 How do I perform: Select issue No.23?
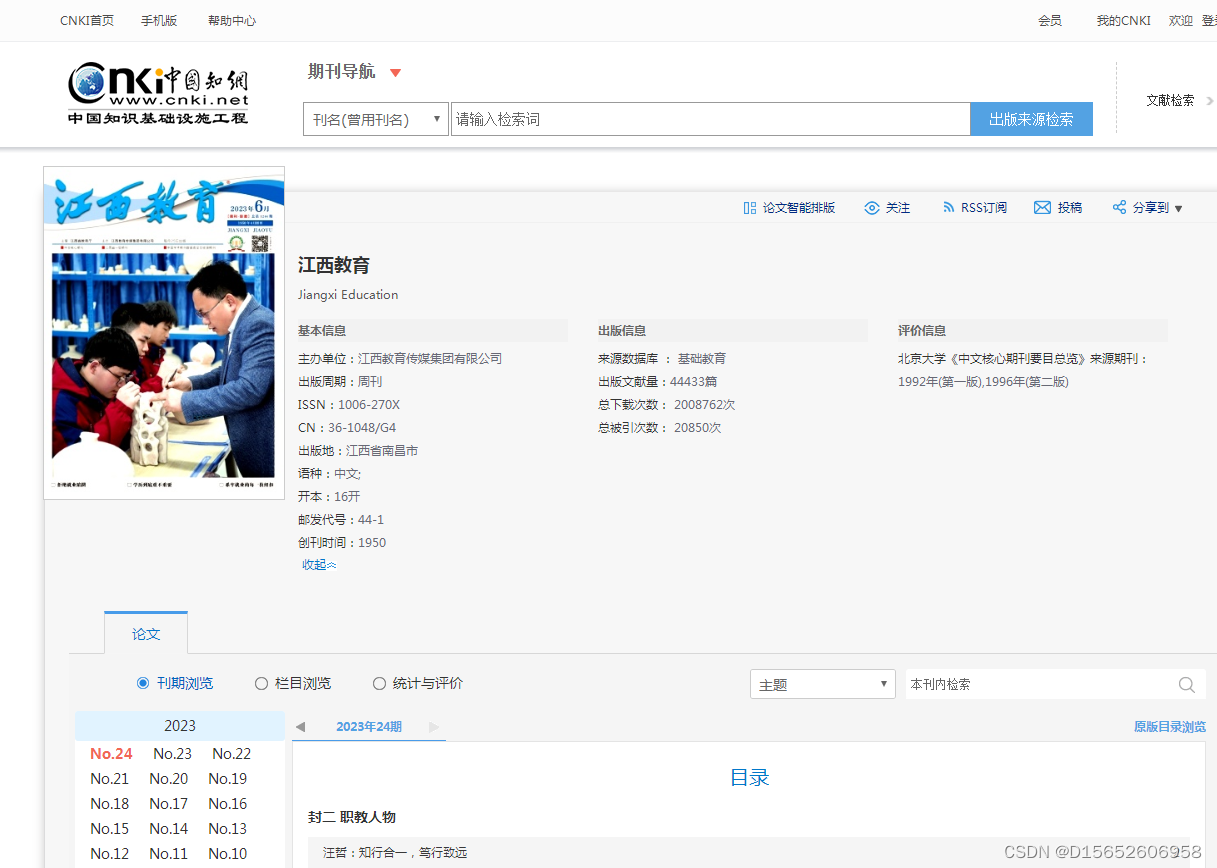point(172,754)
